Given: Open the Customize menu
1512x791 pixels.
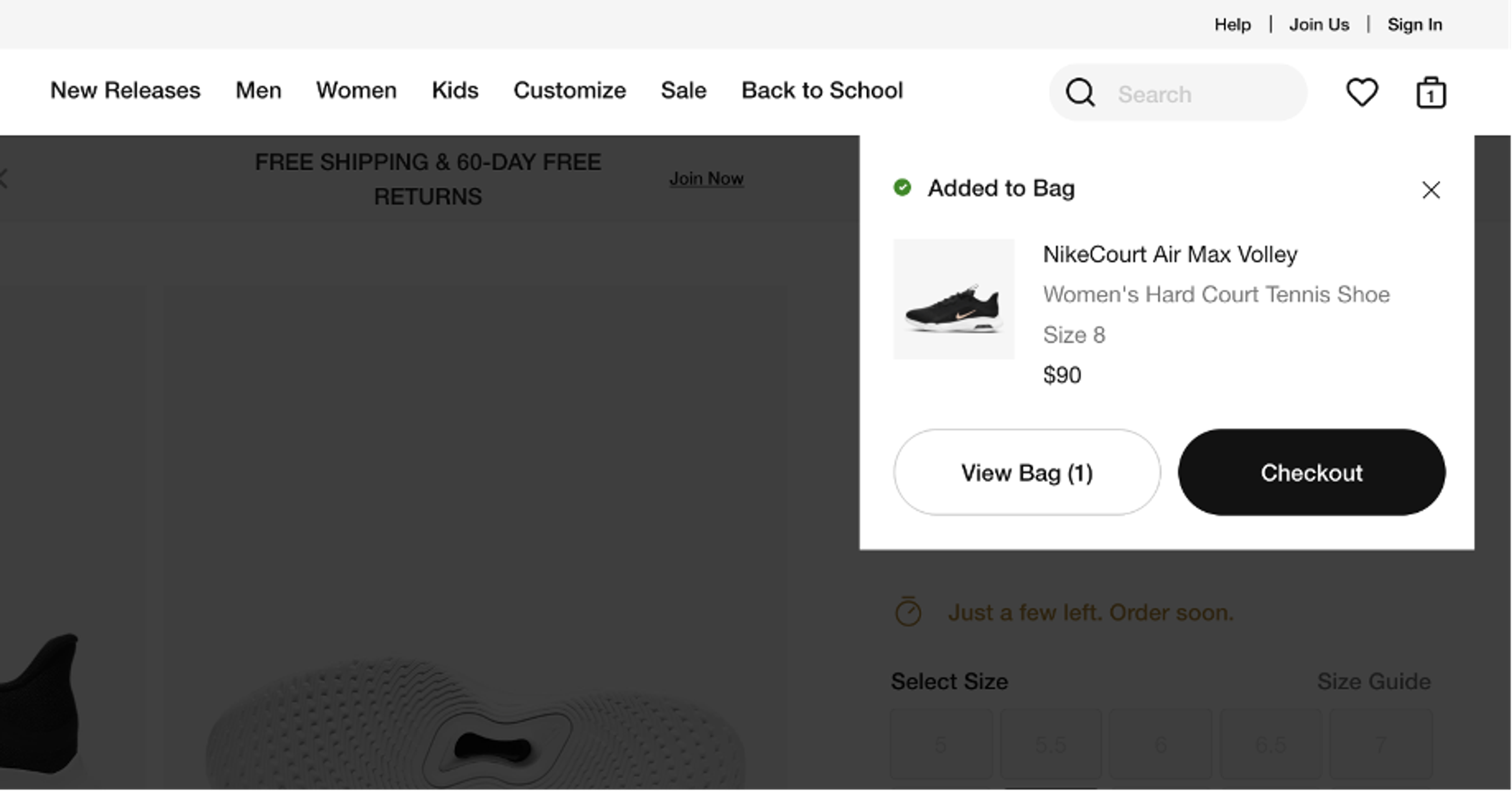Looking at the screenshot, I should click(569, 91).
